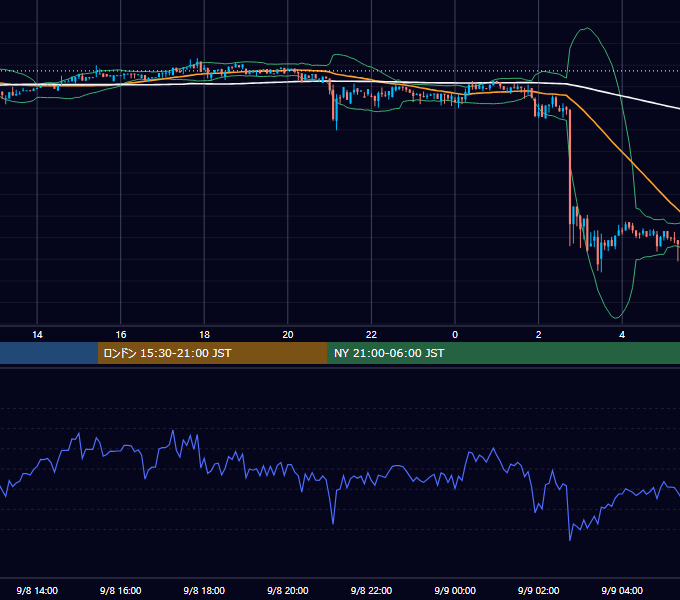Click the 18 hour label on price chart axis

coord(204,335)
